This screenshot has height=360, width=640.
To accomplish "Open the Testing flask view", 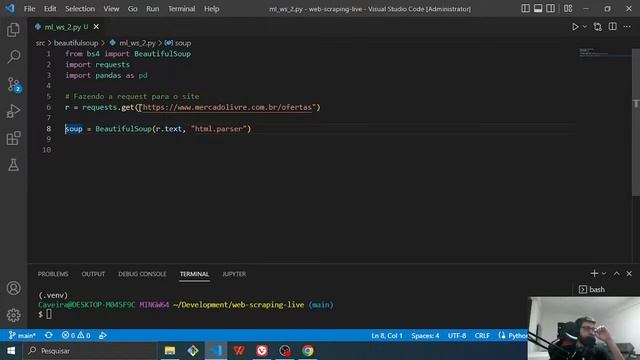I will point(13,165).
